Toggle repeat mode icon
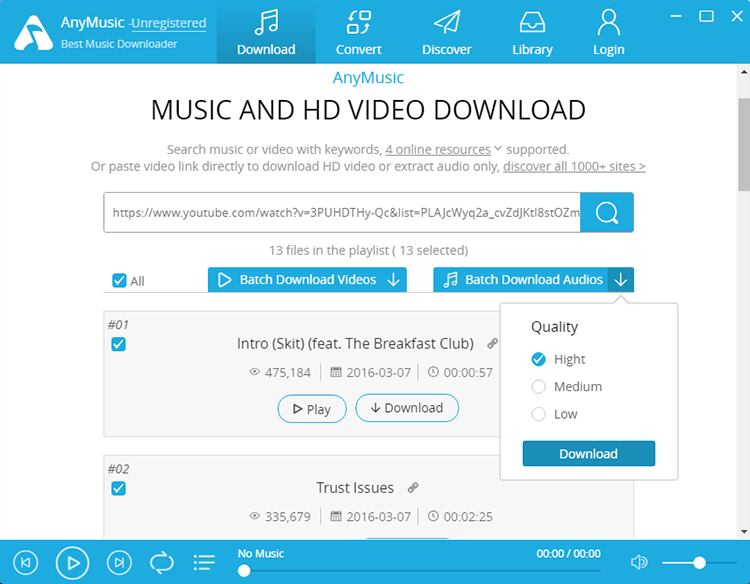The height and width of the screenshot is (584, 750). [x=162, y=562]
